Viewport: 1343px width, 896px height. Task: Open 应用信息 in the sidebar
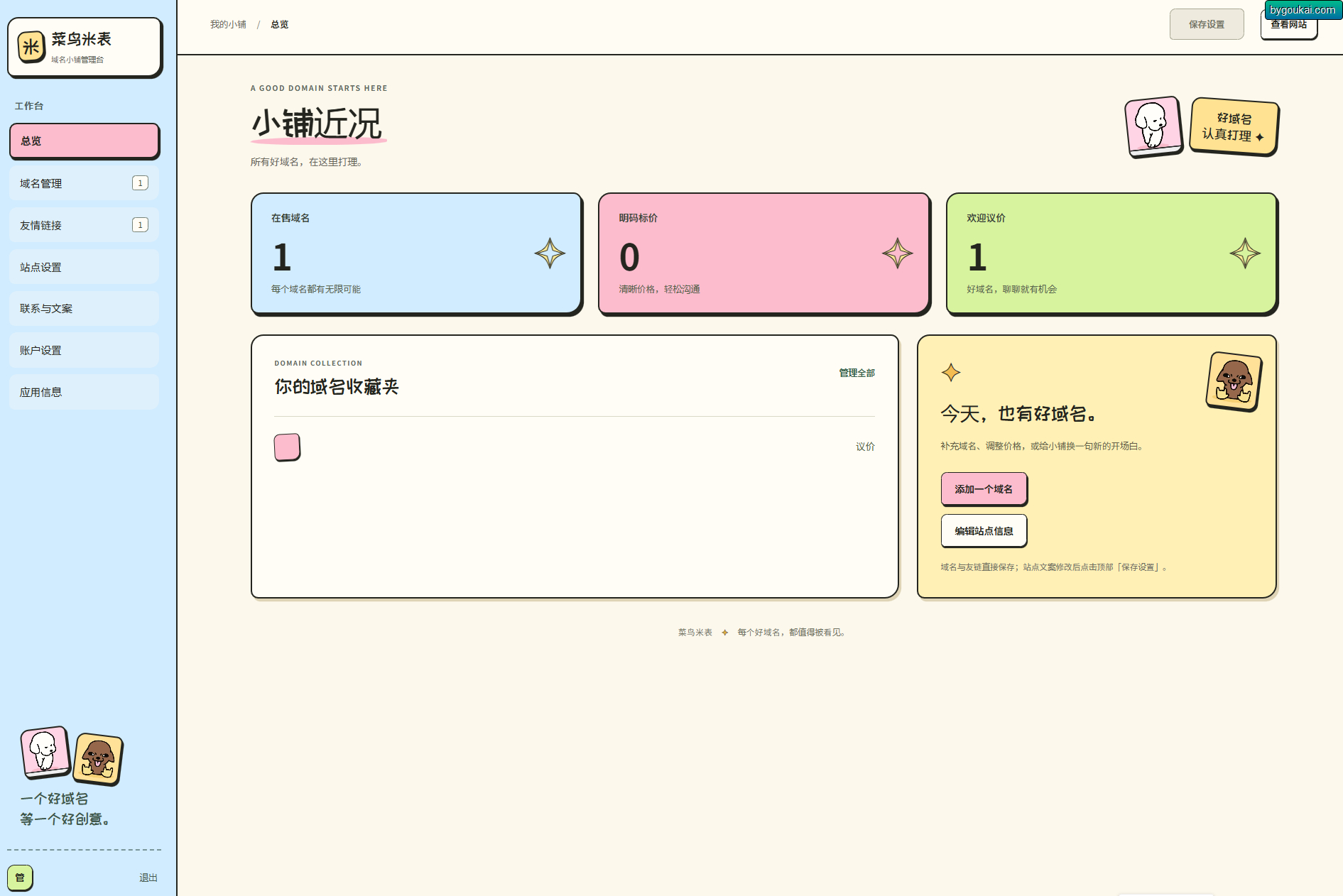[x=85, y=392]
